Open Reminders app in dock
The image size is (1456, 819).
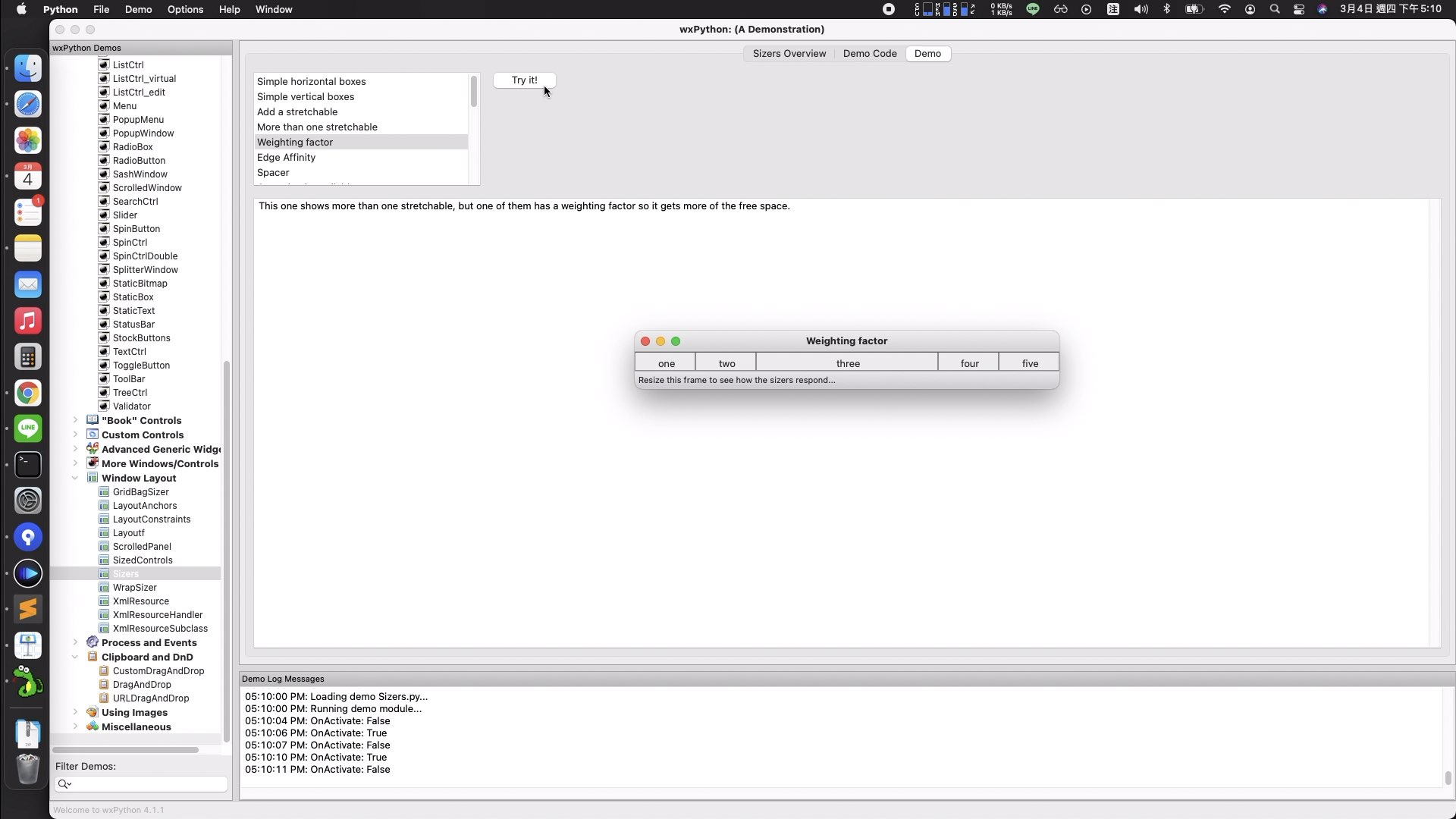pyautogui.click(x=28, y=212)
